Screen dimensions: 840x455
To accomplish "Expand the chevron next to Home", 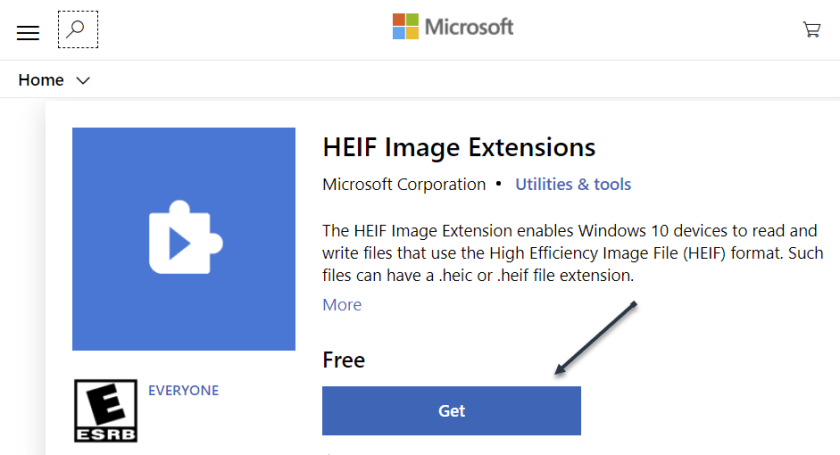I will click(x=83, y=81).
